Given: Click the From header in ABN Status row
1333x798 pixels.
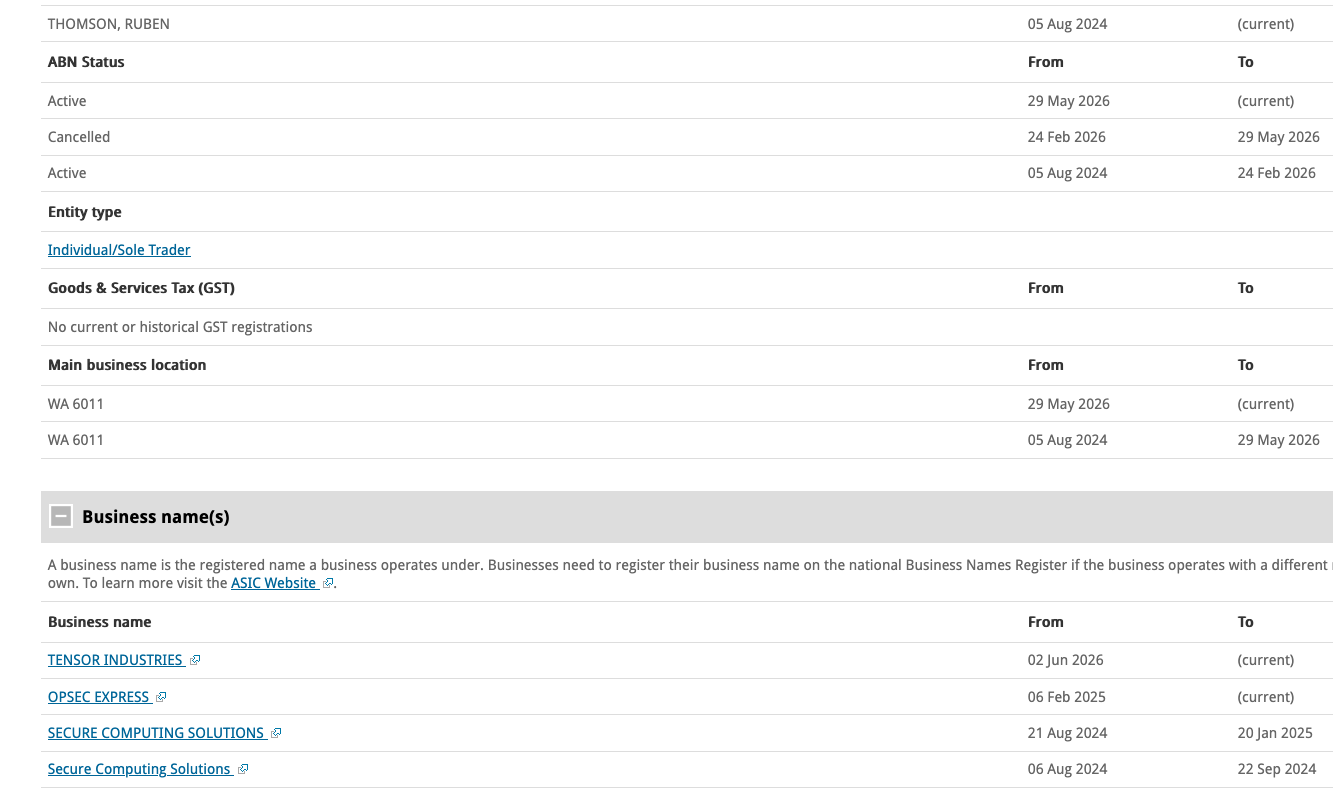Looking at the screenshot, I should click(x=1046, y=62).
